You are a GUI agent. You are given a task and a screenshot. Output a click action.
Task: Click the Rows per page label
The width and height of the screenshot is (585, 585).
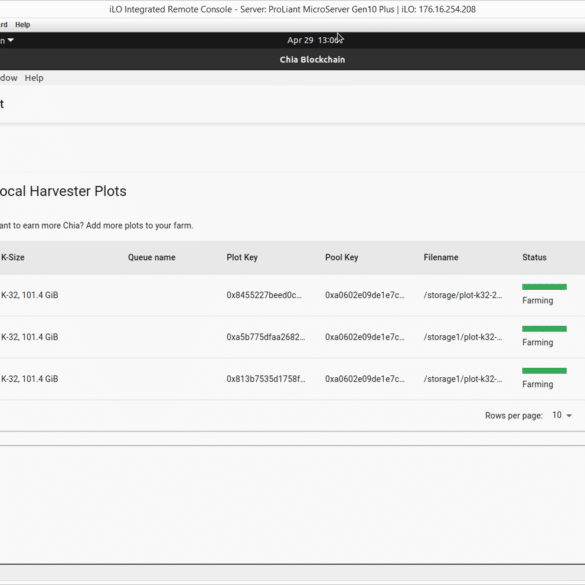point(513,416)
